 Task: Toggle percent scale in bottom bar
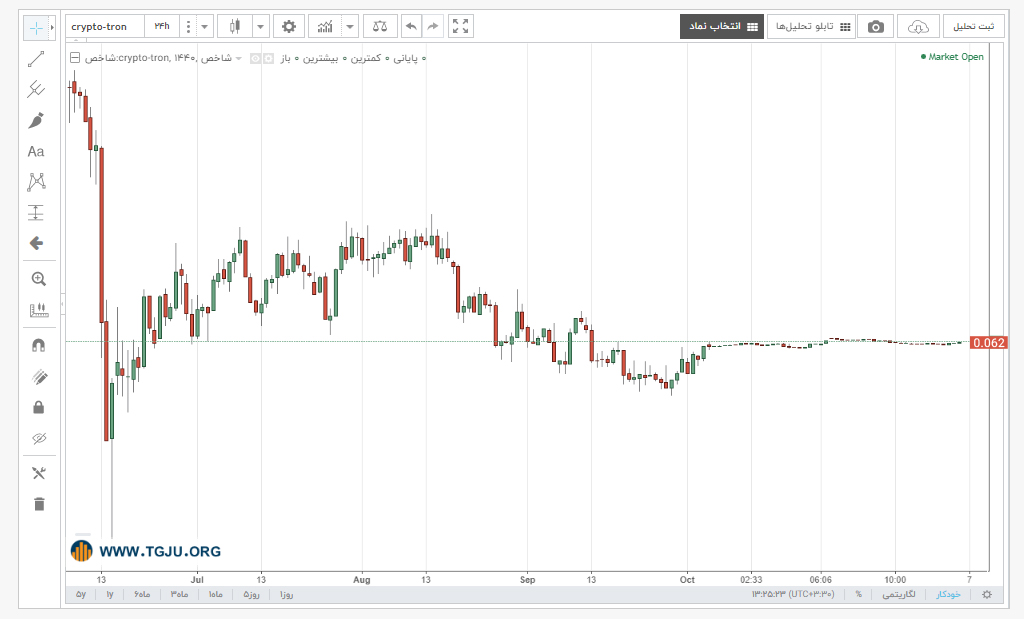tap(859, 594)
